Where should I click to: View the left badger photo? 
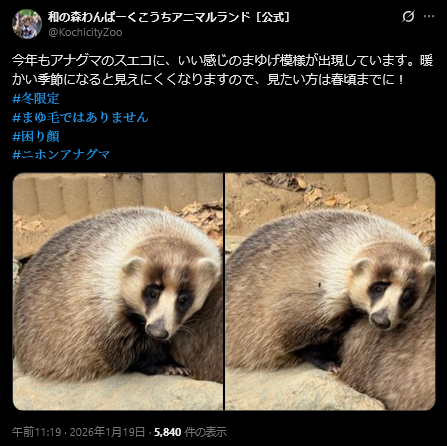[x=118, y=292]
